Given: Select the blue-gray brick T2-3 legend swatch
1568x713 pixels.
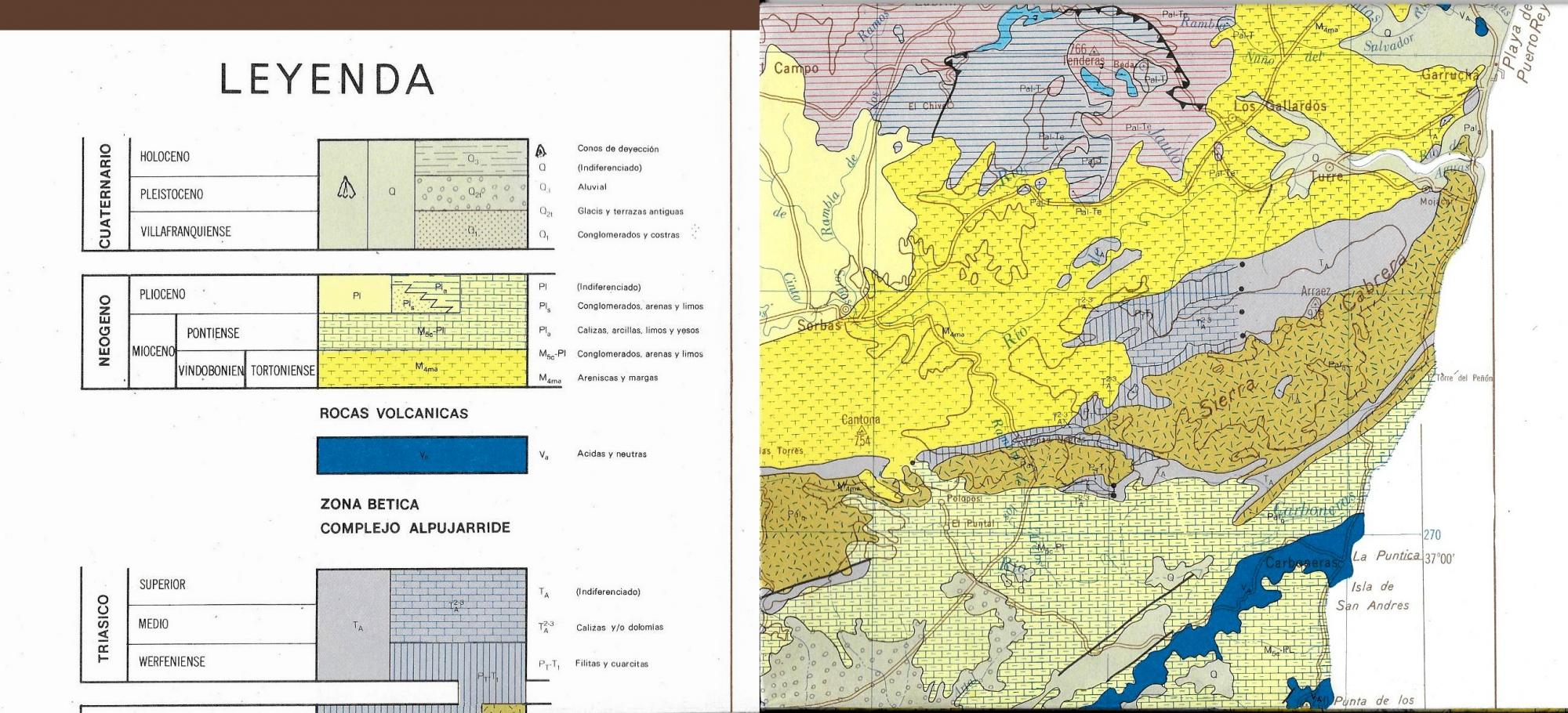Looking at the screenshot, I should 458,606.
